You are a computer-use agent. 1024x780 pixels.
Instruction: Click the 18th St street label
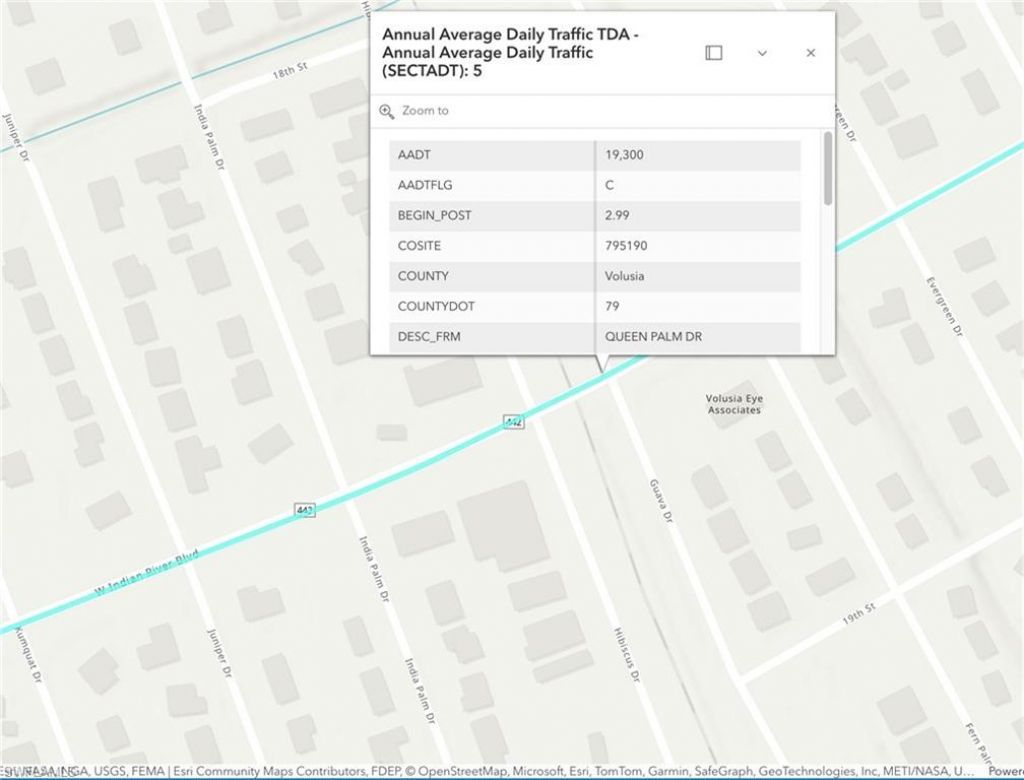[287, 75]
